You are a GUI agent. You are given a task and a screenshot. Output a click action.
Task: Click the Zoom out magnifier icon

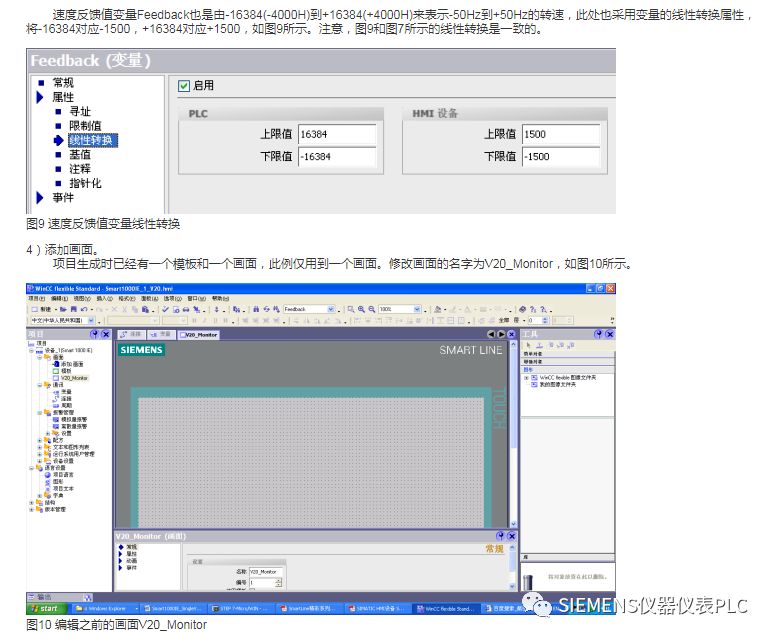(x=372, y=309)
